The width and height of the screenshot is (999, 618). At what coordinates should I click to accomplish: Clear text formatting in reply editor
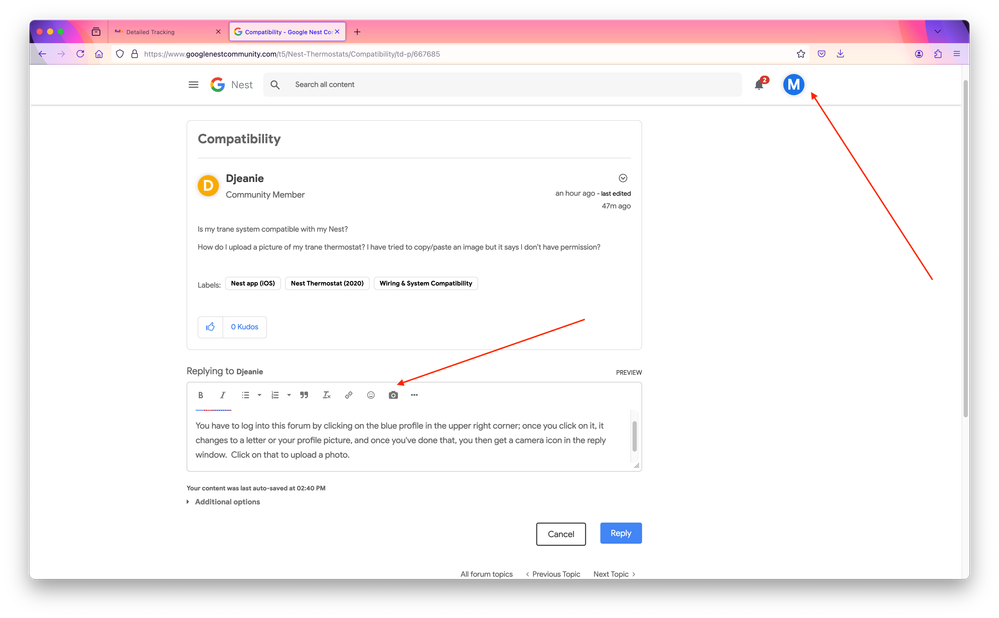pyautogui.click(x=326, y=395)
